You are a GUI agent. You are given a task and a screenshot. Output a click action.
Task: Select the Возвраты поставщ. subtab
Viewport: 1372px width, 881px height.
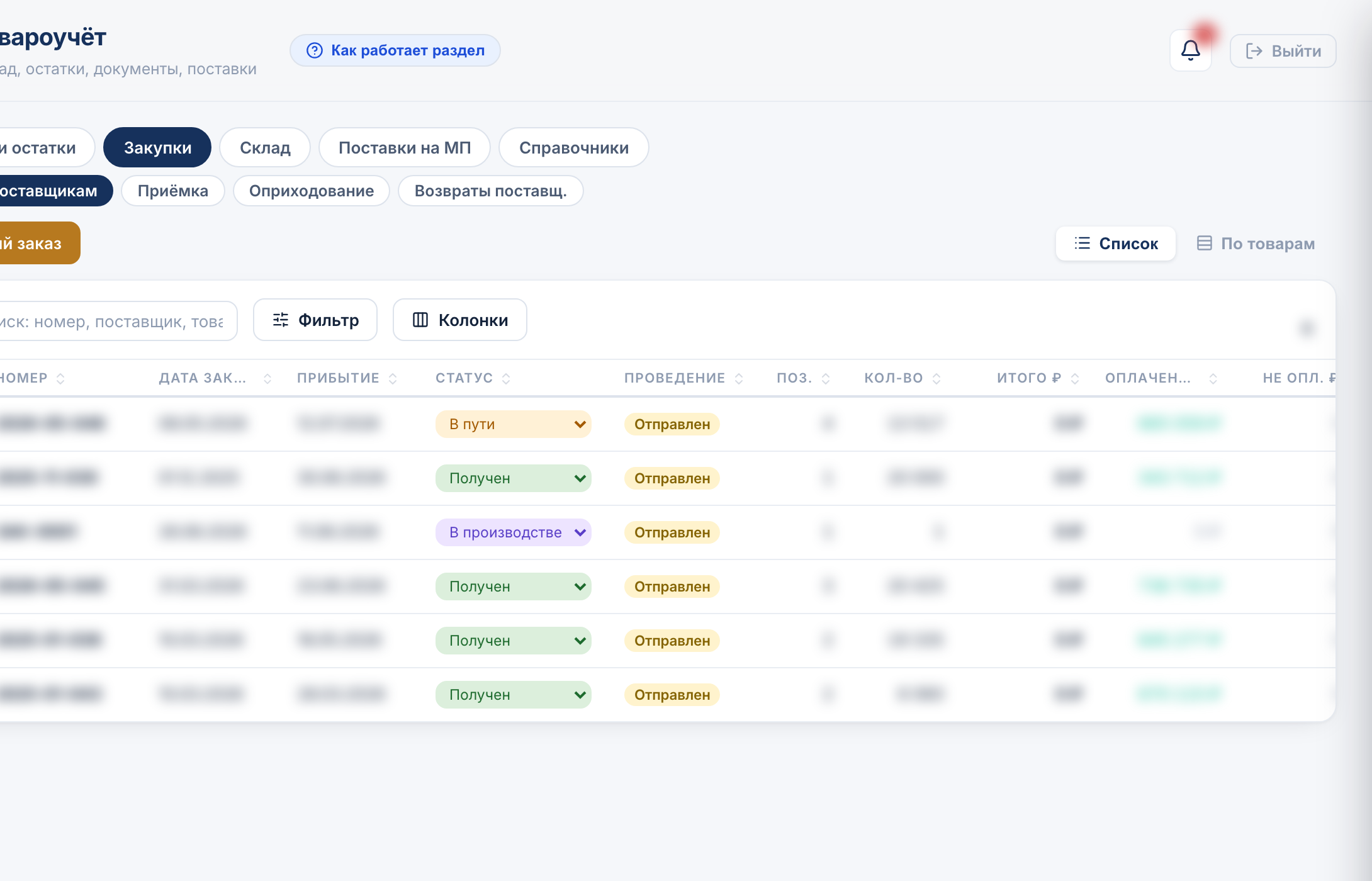(x=491, y=191)
